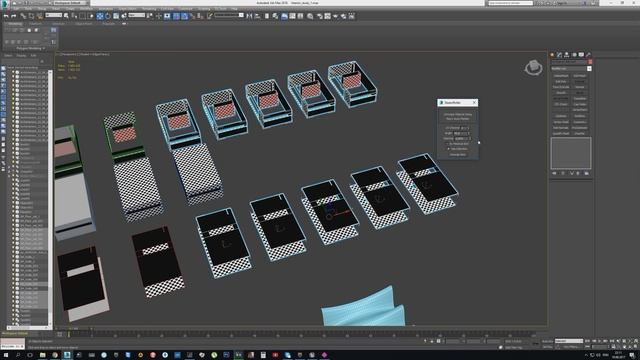Open Select by Name tool
Screen dimensions: 640x360
(74, 16)
